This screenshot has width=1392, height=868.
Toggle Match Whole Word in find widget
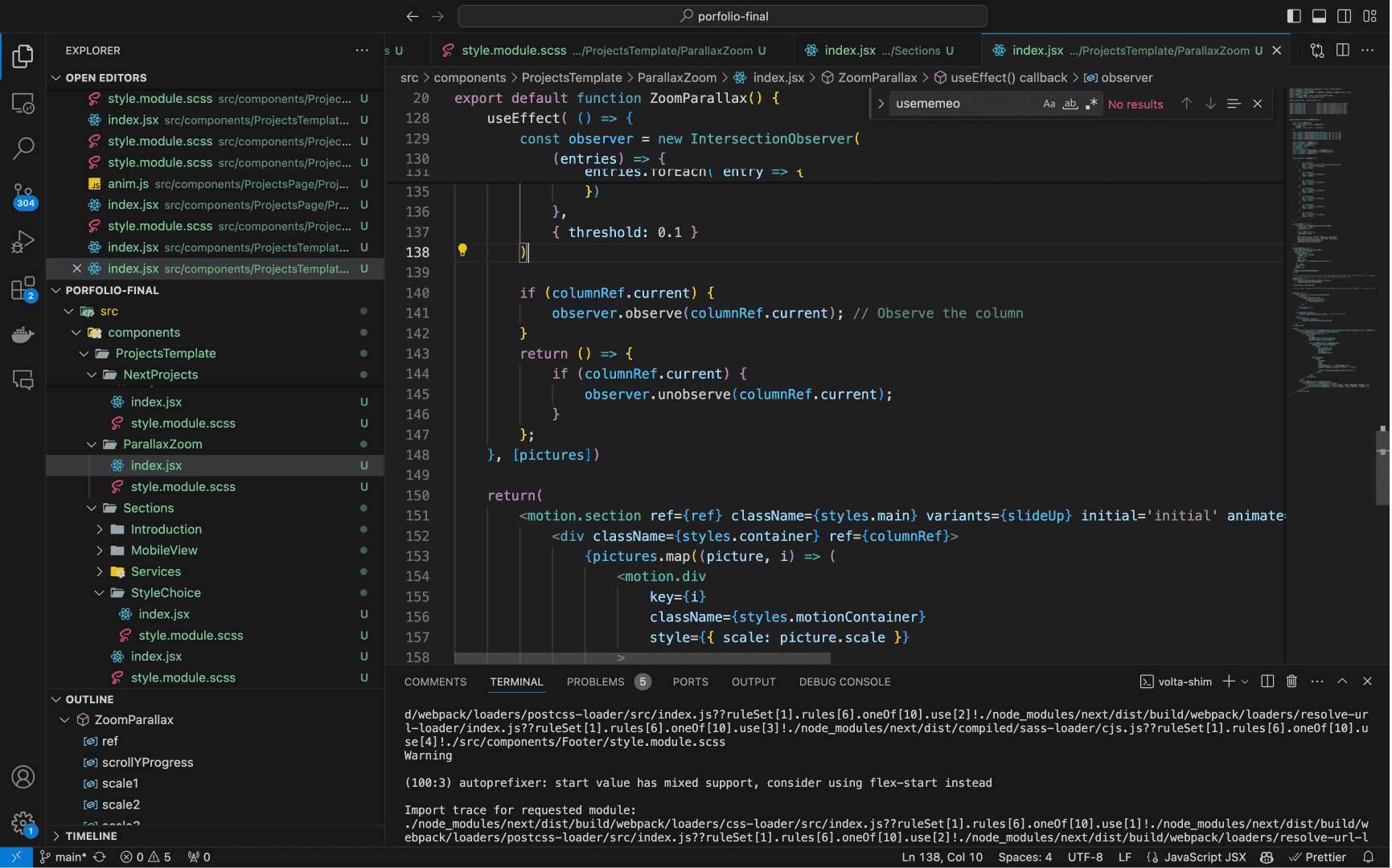coord(1070,104)
